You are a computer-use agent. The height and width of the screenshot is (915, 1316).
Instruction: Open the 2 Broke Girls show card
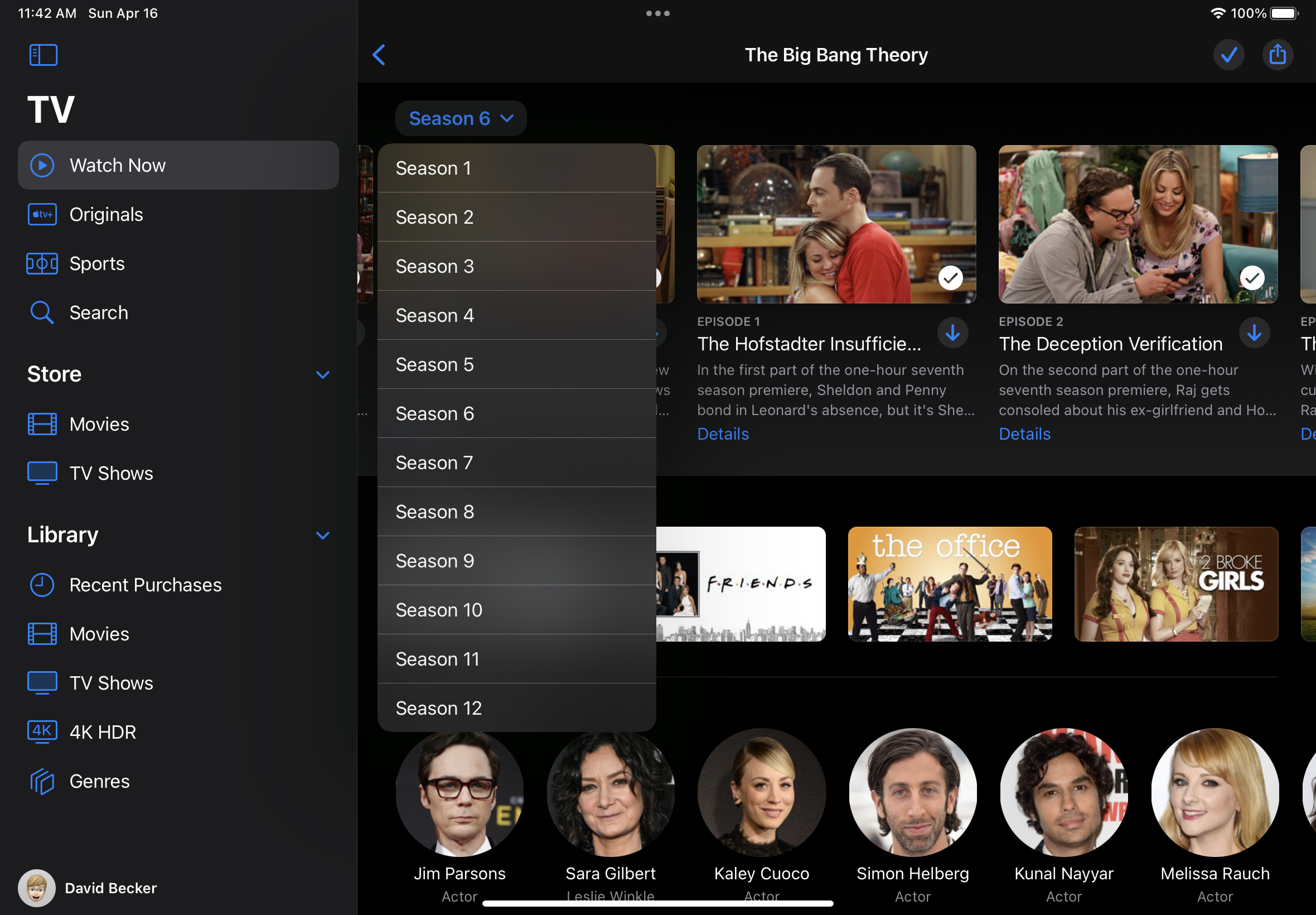coord(1176,584)
